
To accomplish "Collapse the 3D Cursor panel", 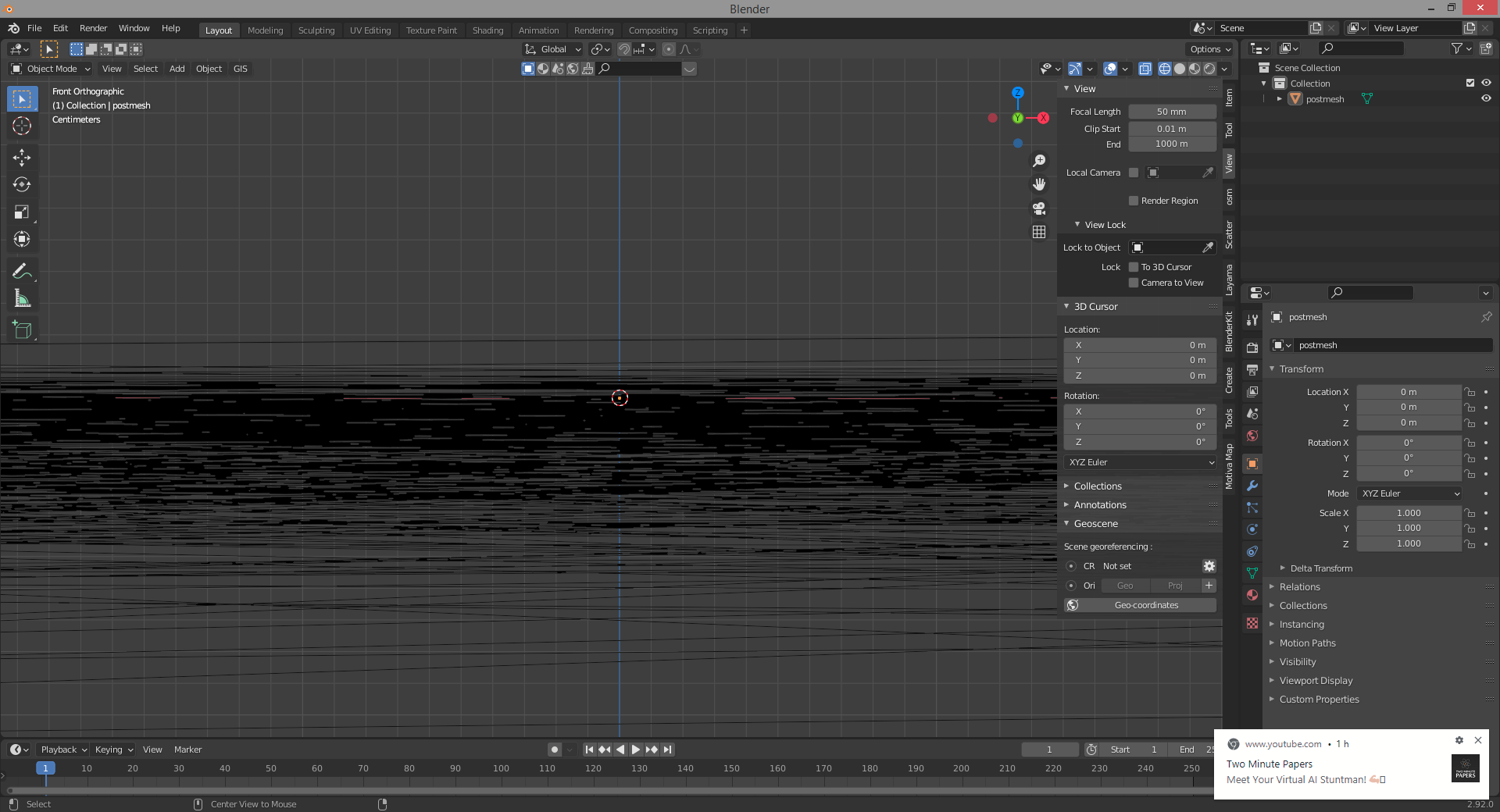I will (1096, 306).
